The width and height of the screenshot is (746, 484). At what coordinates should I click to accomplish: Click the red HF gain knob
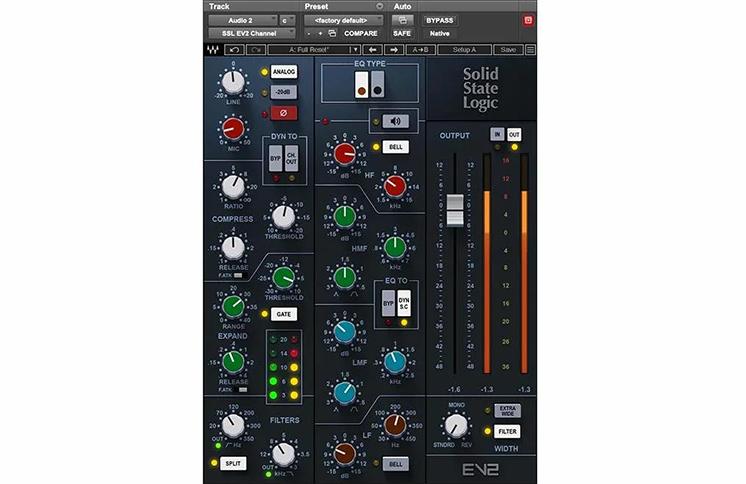tap(345, 154)
